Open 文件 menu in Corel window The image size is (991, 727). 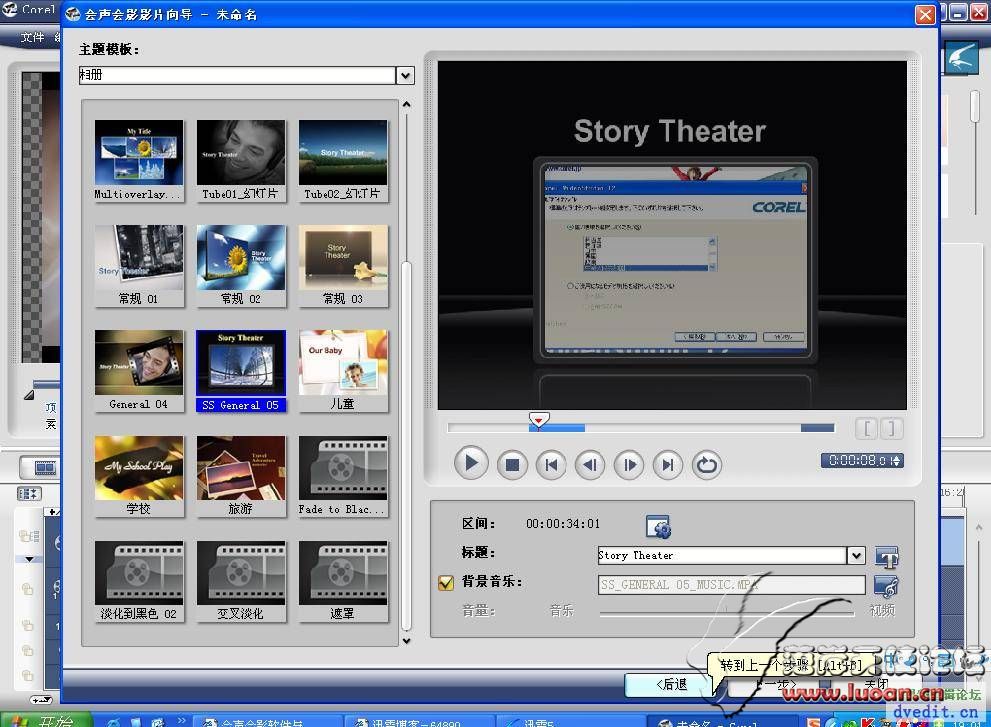pos(32,37)
